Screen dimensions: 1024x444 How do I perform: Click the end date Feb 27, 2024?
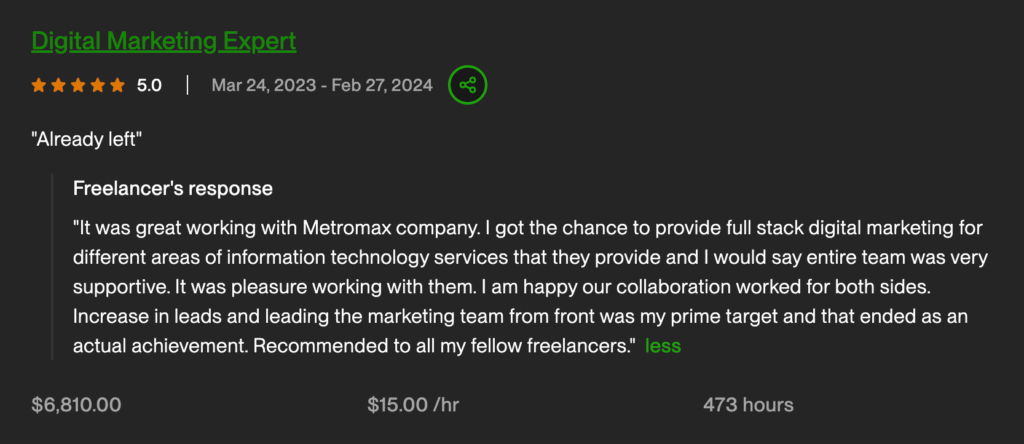[384, 86]
